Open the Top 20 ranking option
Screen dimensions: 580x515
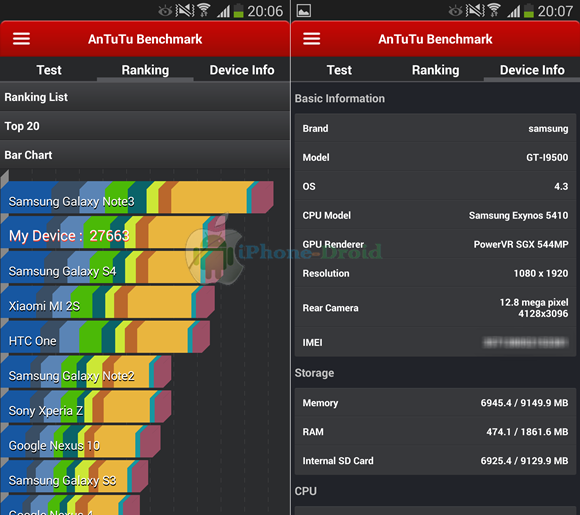coord(145,126)
